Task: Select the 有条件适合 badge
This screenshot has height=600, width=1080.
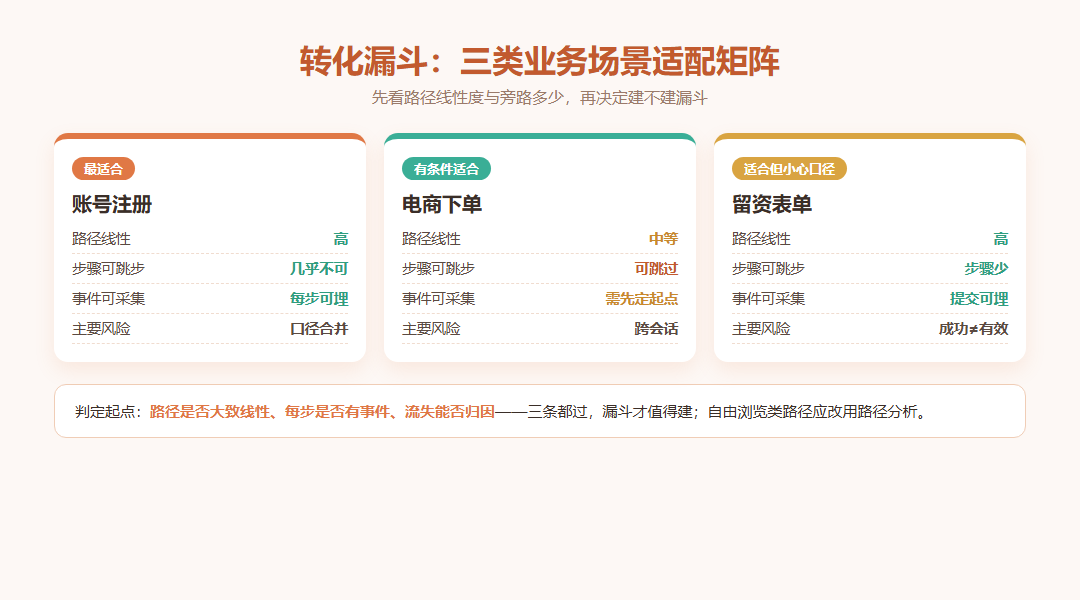Action: tap(446, 169)
